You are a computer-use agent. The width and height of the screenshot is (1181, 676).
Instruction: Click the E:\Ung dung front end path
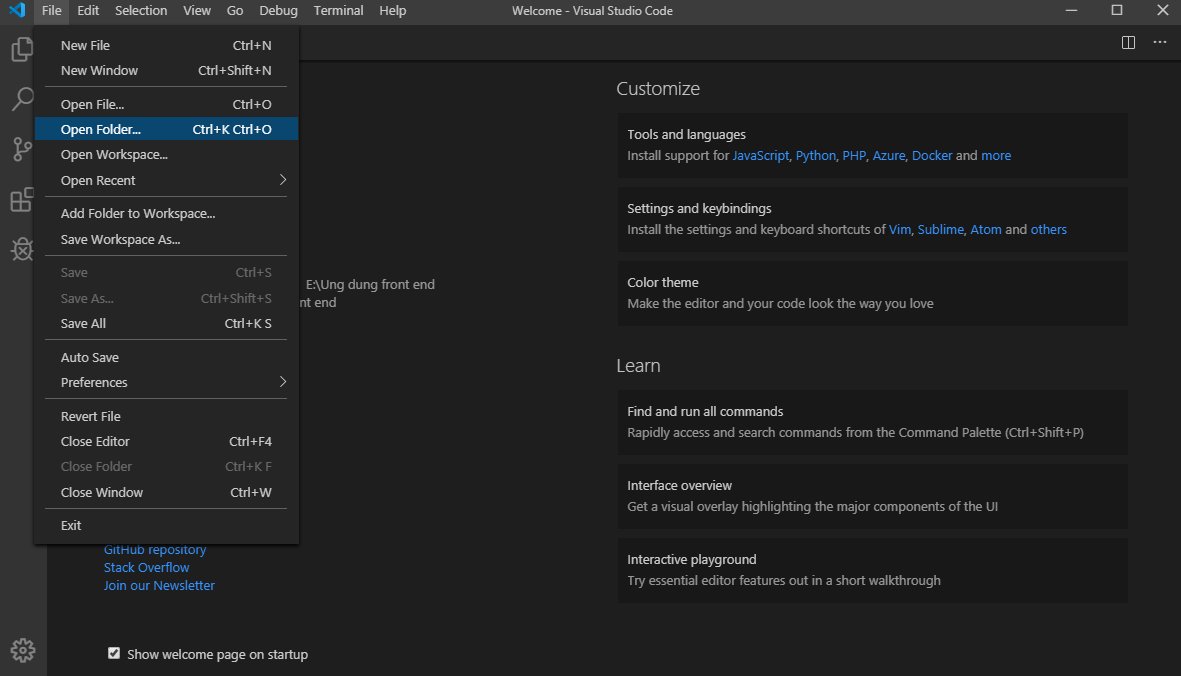pyautogui.click(x=370, y=285)
